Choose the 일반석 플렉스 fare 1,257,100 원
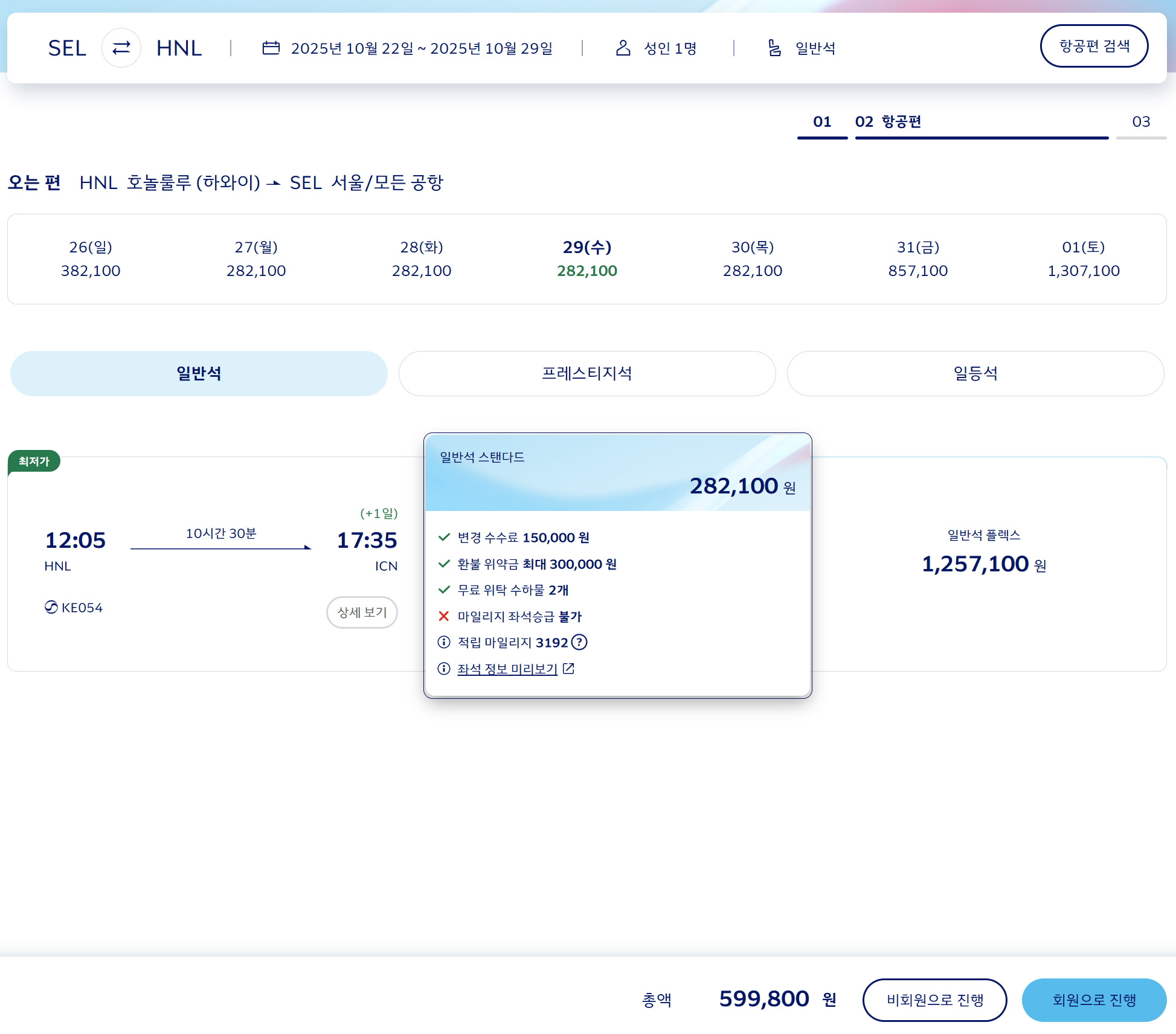 click(983, 556)
